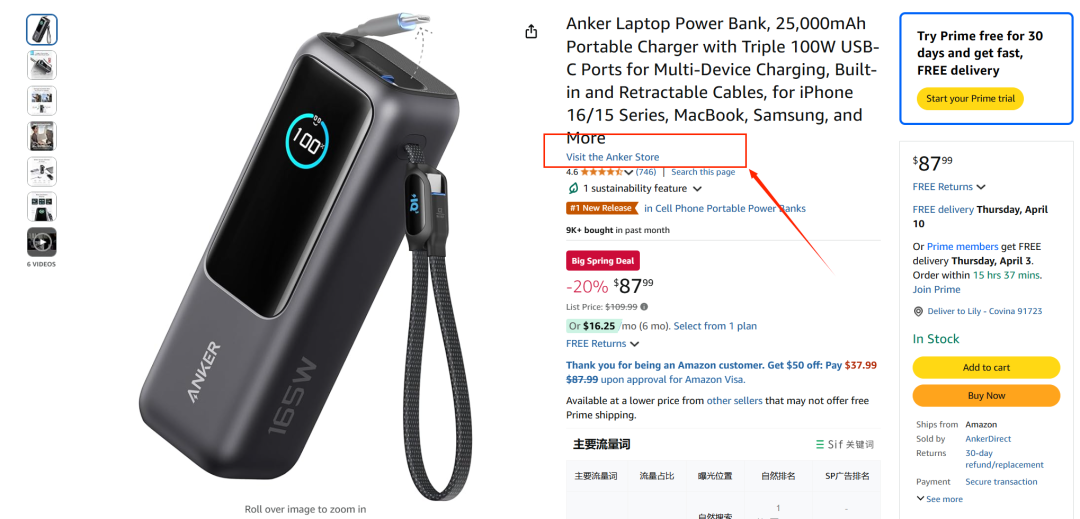Open the rating breakdown chevron
1080x519 pixels.
coord(628,173)
